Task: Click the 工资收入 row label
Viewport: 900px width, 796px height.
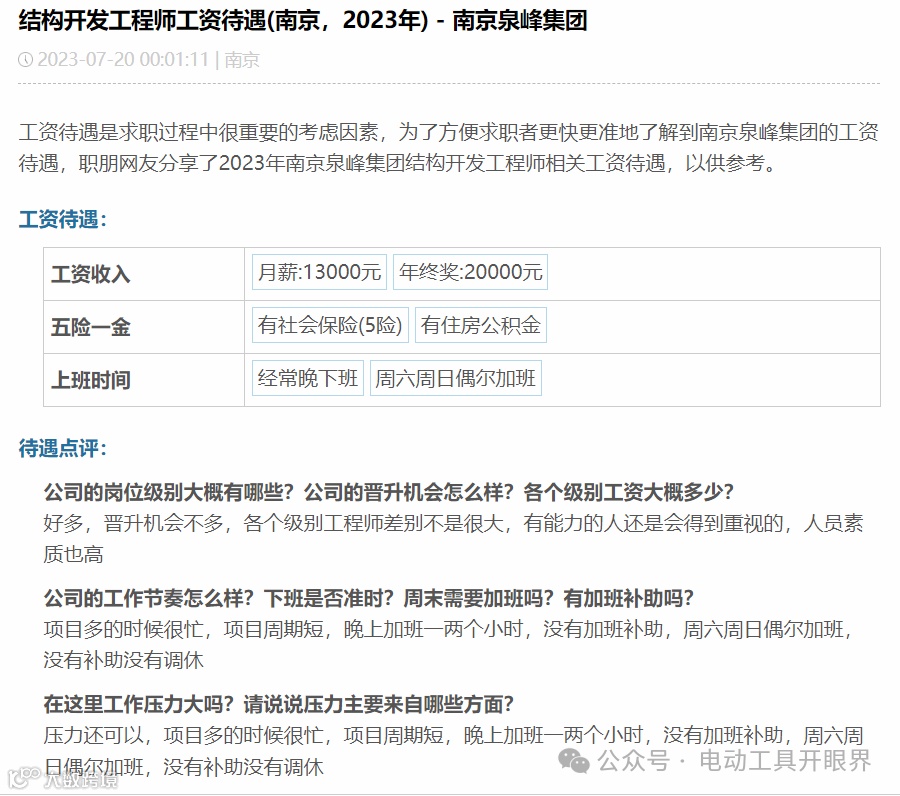Action: tap(91, 274)
